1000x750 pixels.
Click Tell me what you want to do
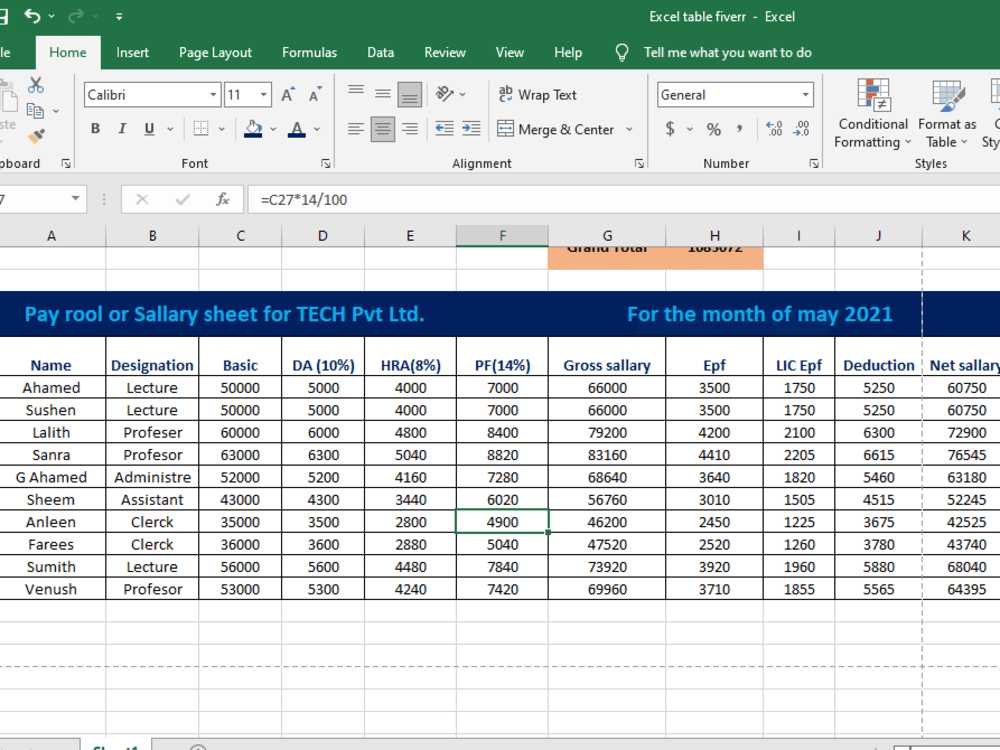coord(728,52)
